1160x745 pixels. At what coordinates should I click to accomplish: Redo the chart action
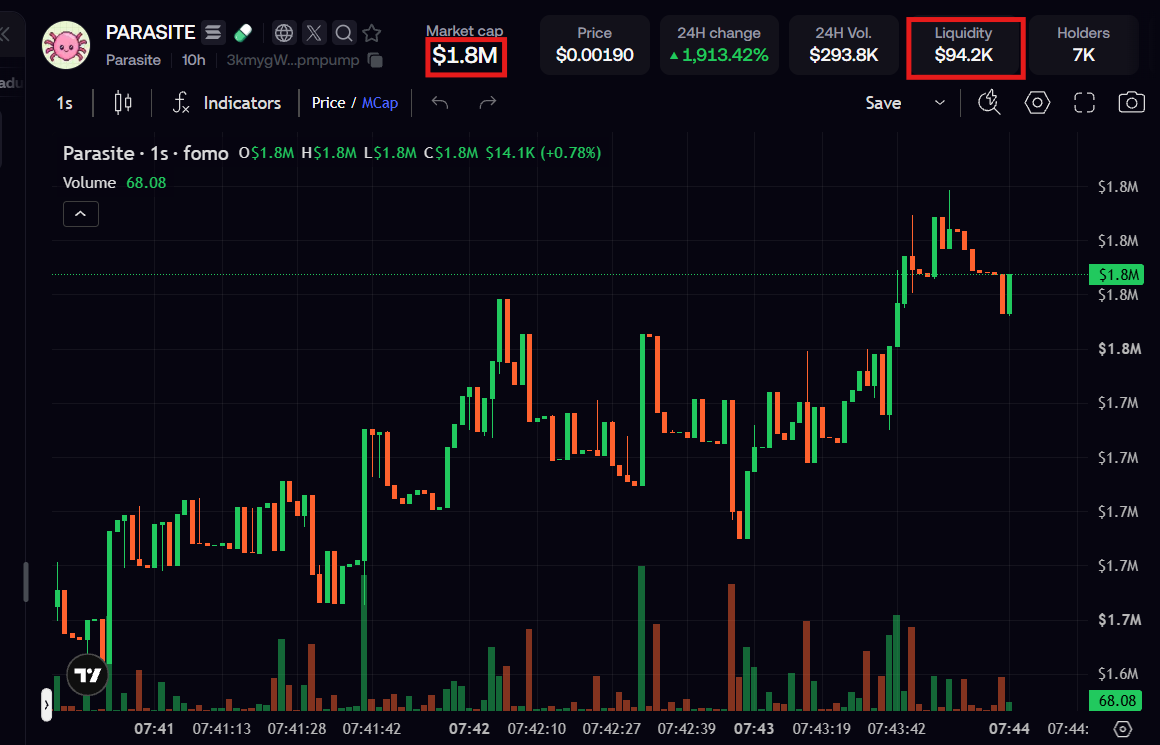pos(488,103)
